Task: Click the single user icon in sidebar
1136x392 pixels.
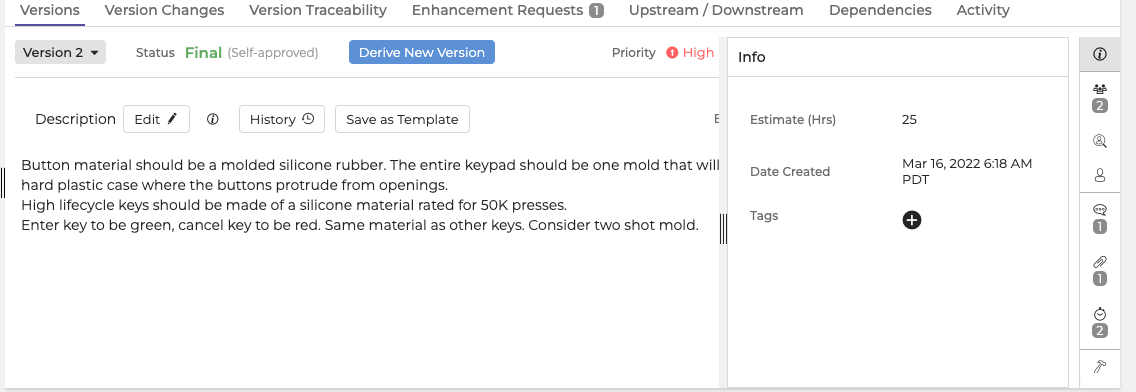Action: coord(1100,175)
